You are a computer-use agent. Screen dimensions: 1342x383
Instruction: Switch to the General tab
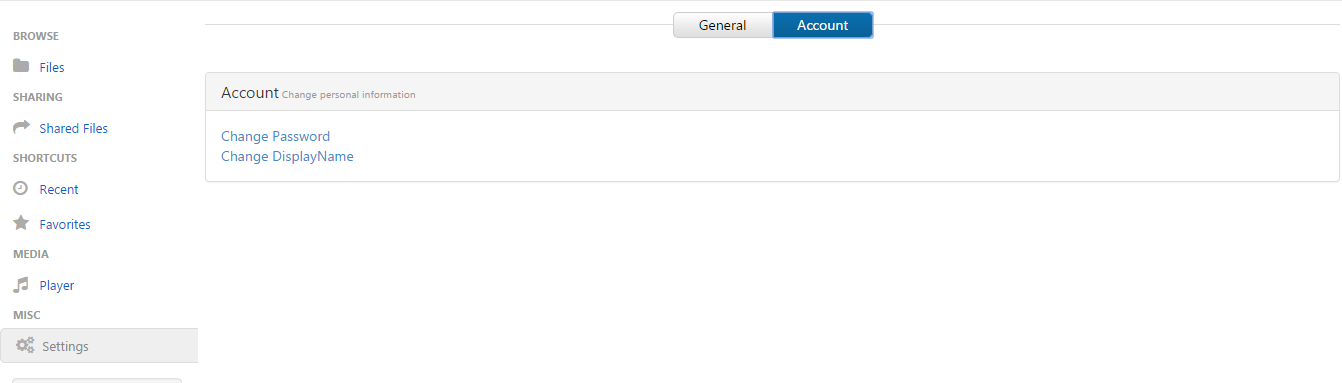(x=723, y=25)
